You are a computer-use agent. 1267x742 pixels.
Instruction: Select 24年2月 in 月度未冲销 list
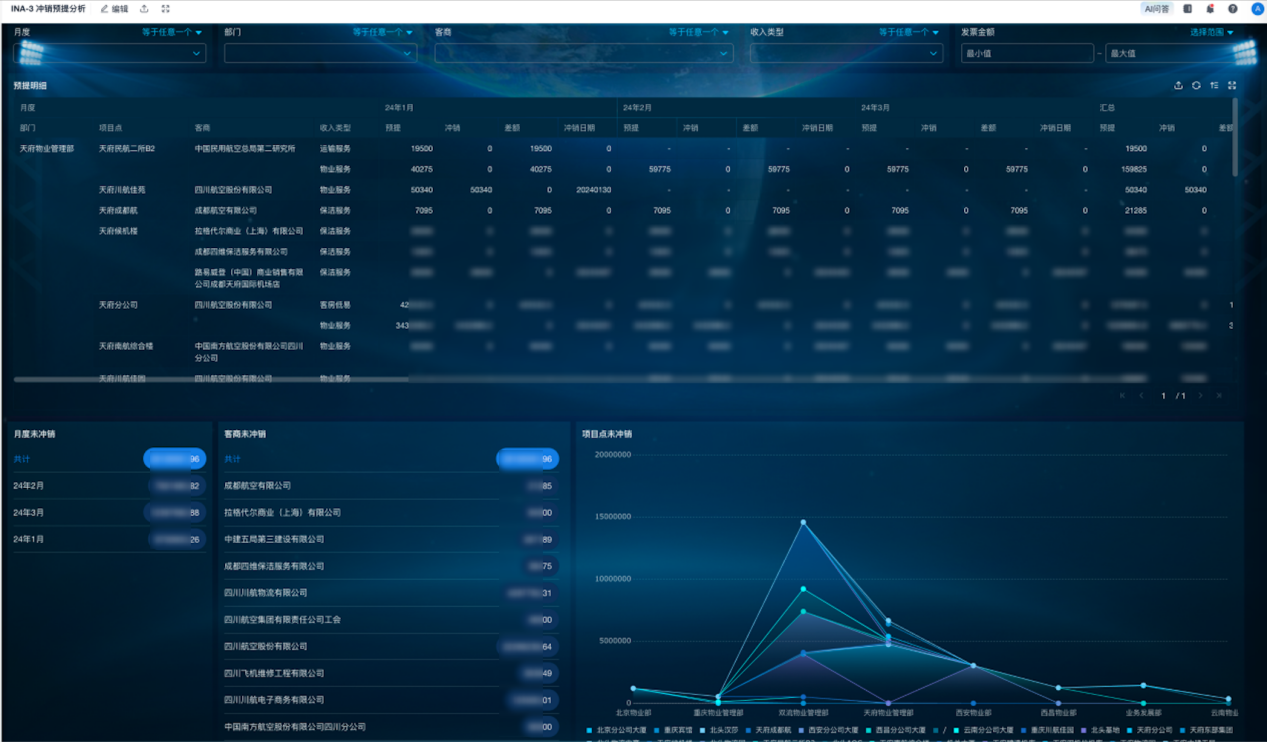click(29, 486)
